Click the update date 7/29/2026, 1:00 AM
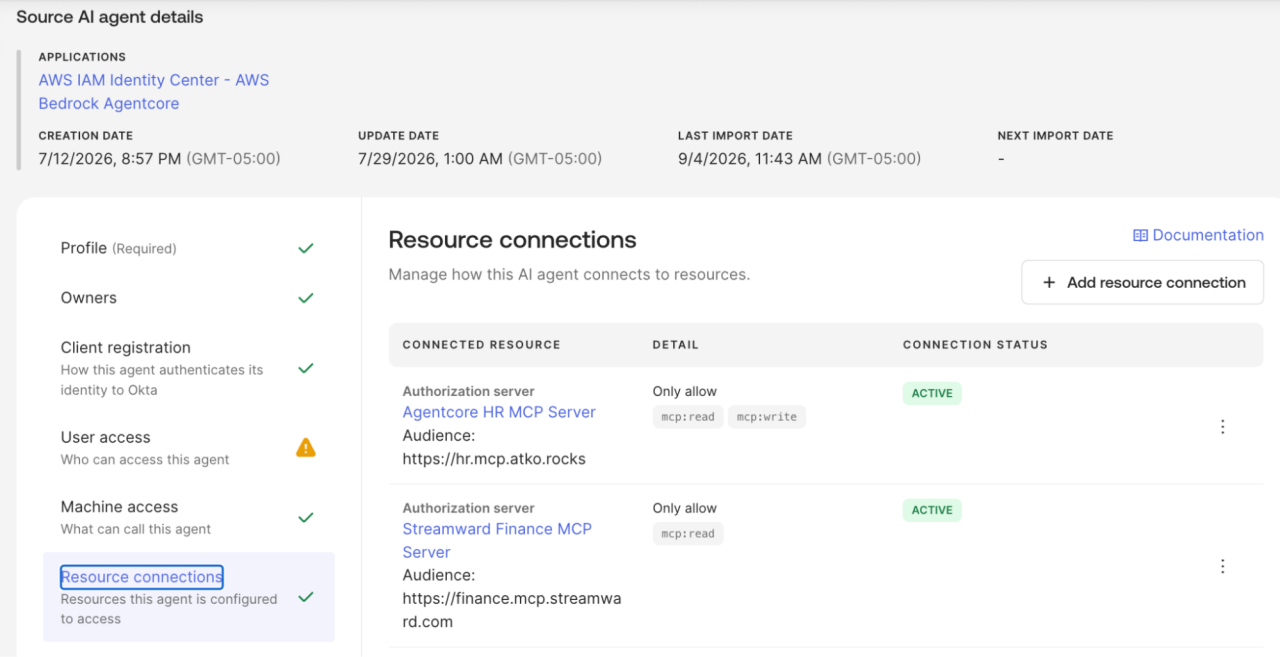Image resolution: width=1280 pixels, height=657 pixels. (x=431, y=158)
